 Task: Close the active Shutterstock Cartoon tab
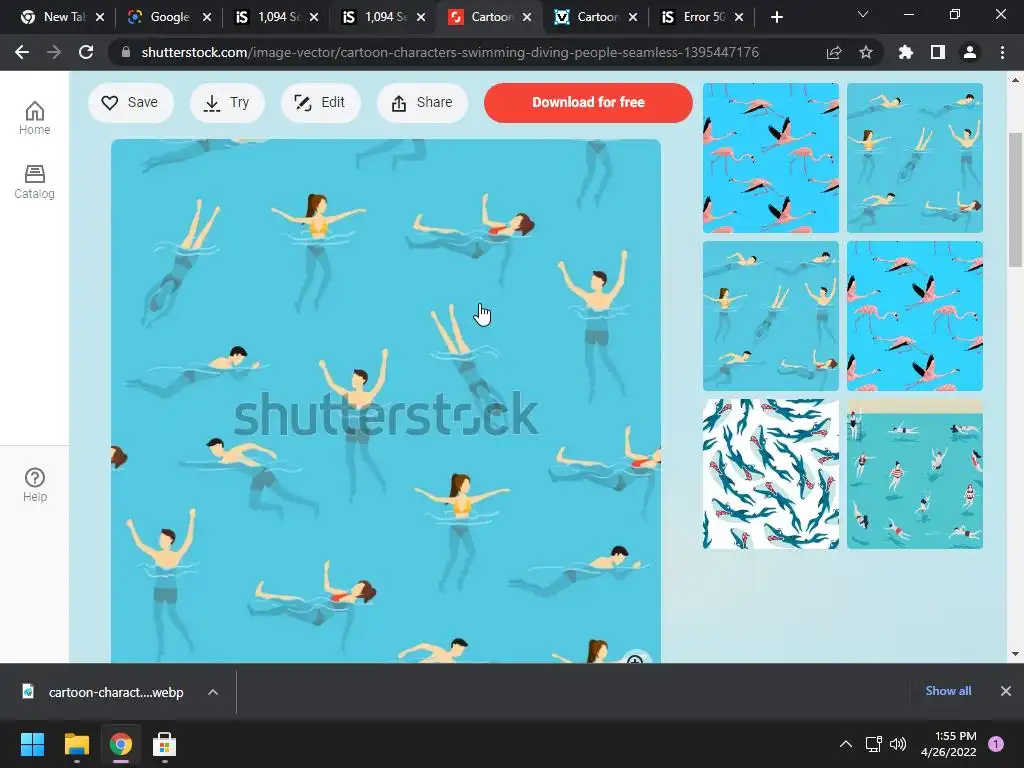click(x=527, y=18)
